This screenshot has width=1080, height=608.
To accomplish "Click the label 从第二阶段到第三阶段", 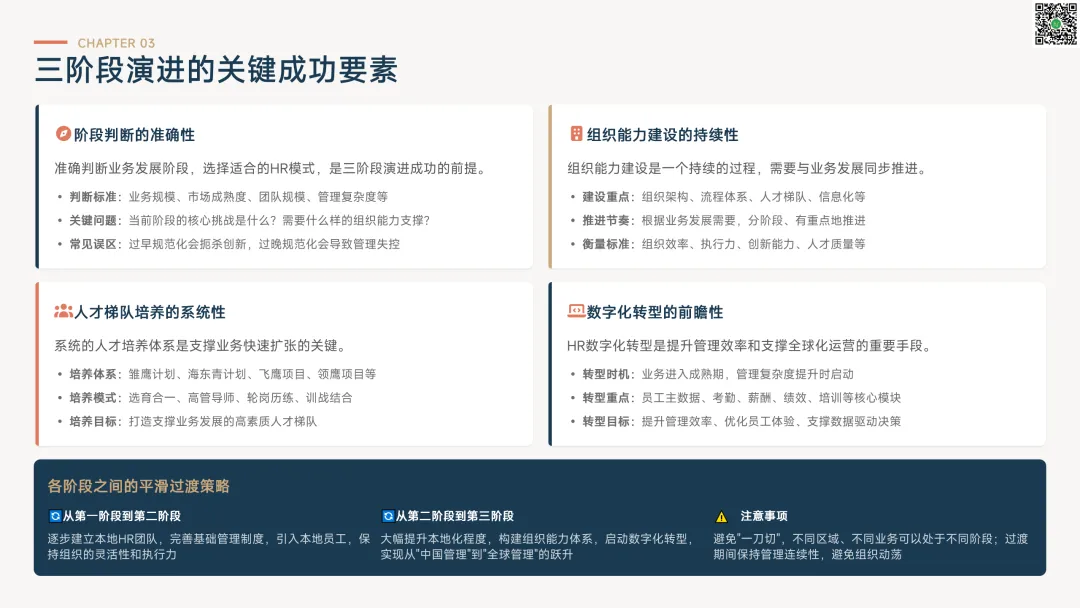I will pos(455,516).
